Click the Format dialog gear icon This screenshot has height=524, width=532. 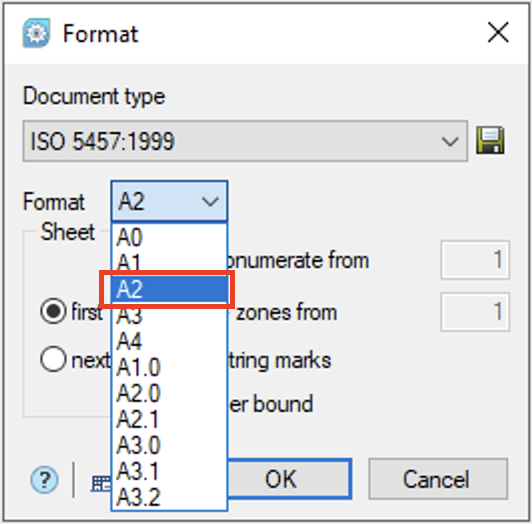pyautogui.click(x=36, y=33)
